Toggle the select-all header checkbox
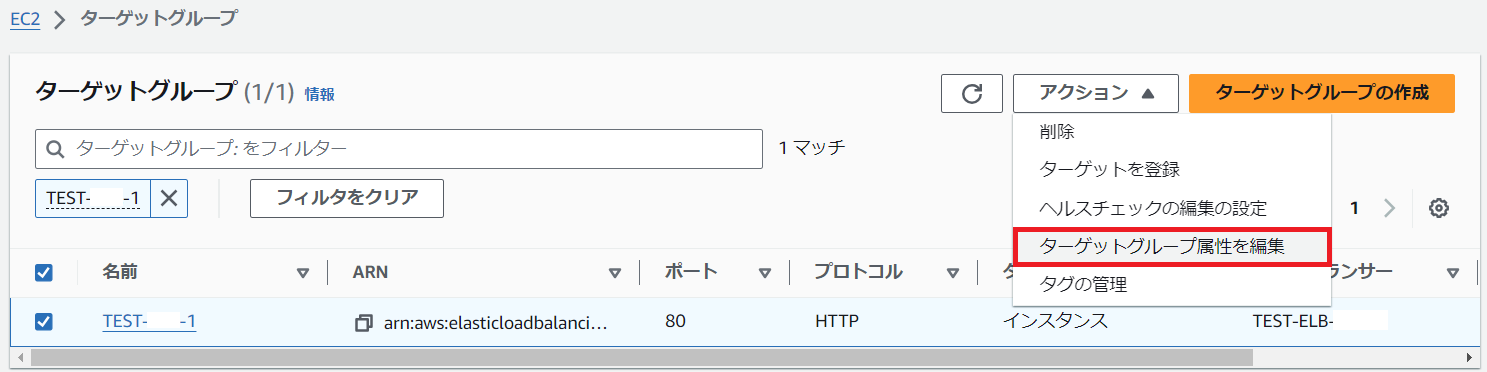Viewport: 1487px width, 372px height. (x=44, y=272)
